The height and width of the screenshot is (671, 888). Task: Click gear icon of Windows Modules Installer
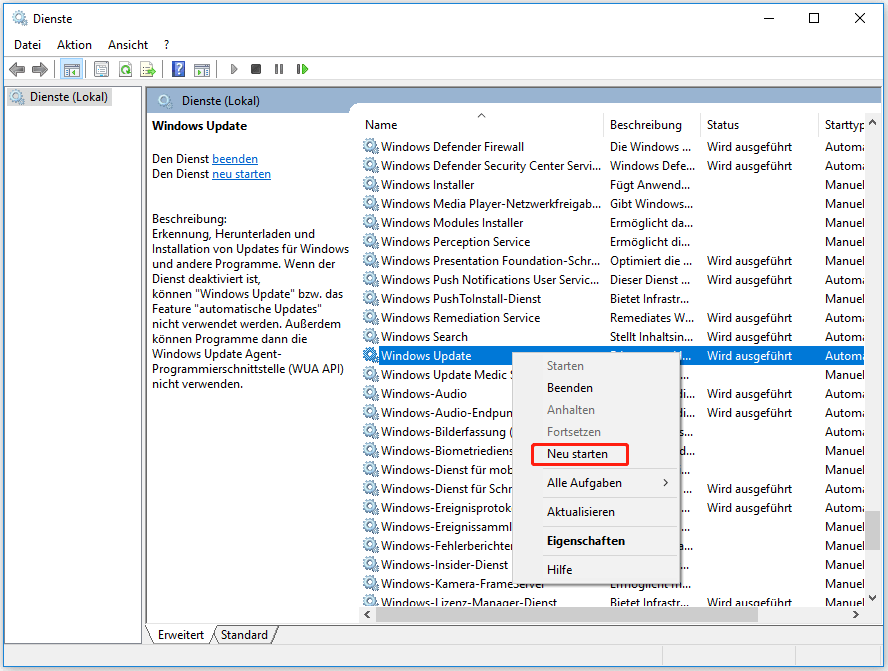pos(370,223)
